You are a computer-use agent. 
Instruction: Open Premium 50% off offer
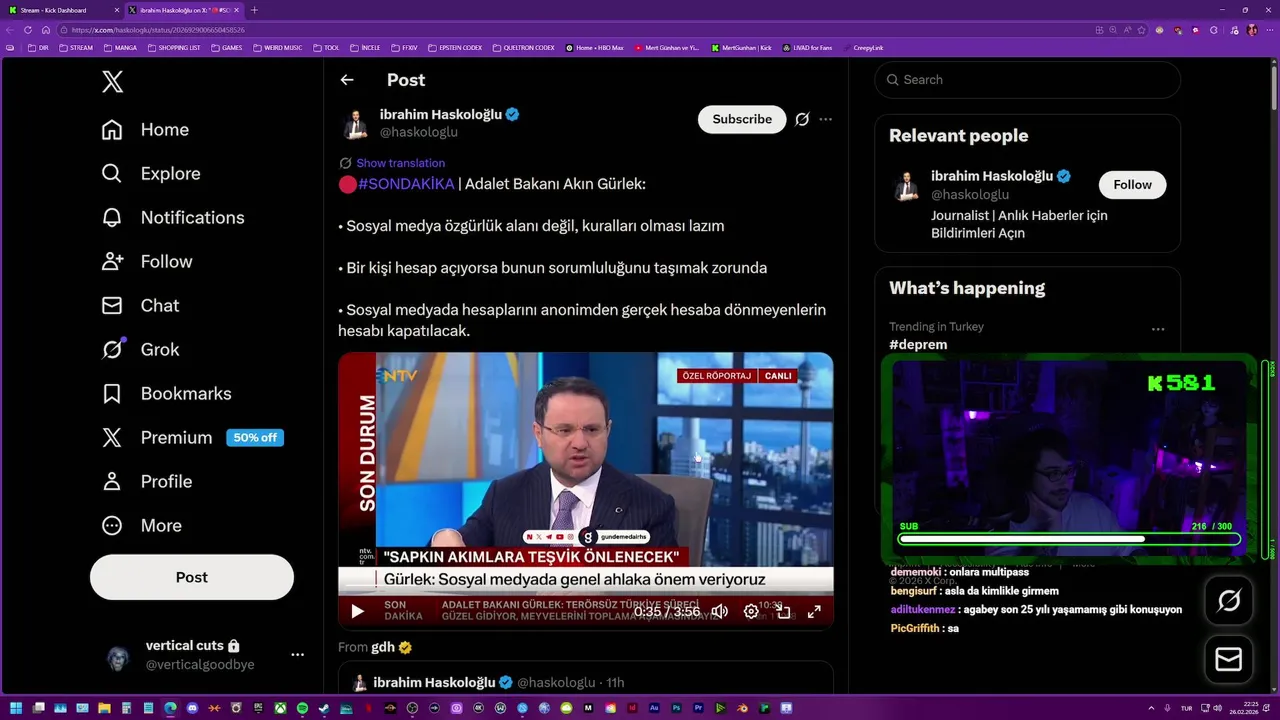pos(193,438)
